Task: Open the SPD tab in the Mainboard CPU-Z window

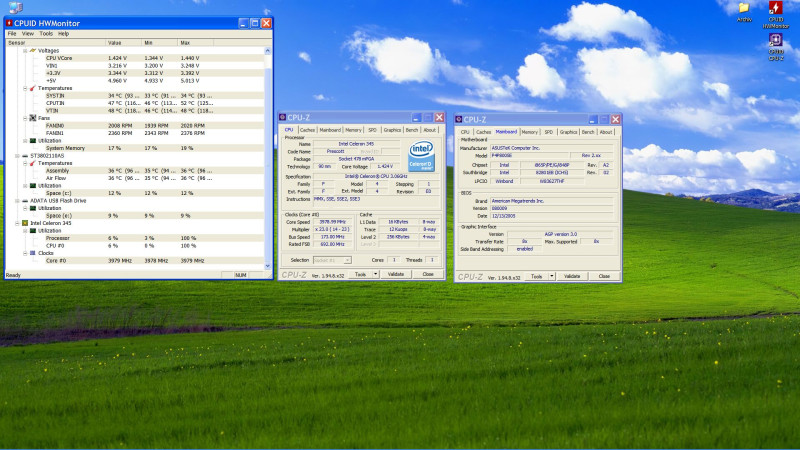Action: 548,132
